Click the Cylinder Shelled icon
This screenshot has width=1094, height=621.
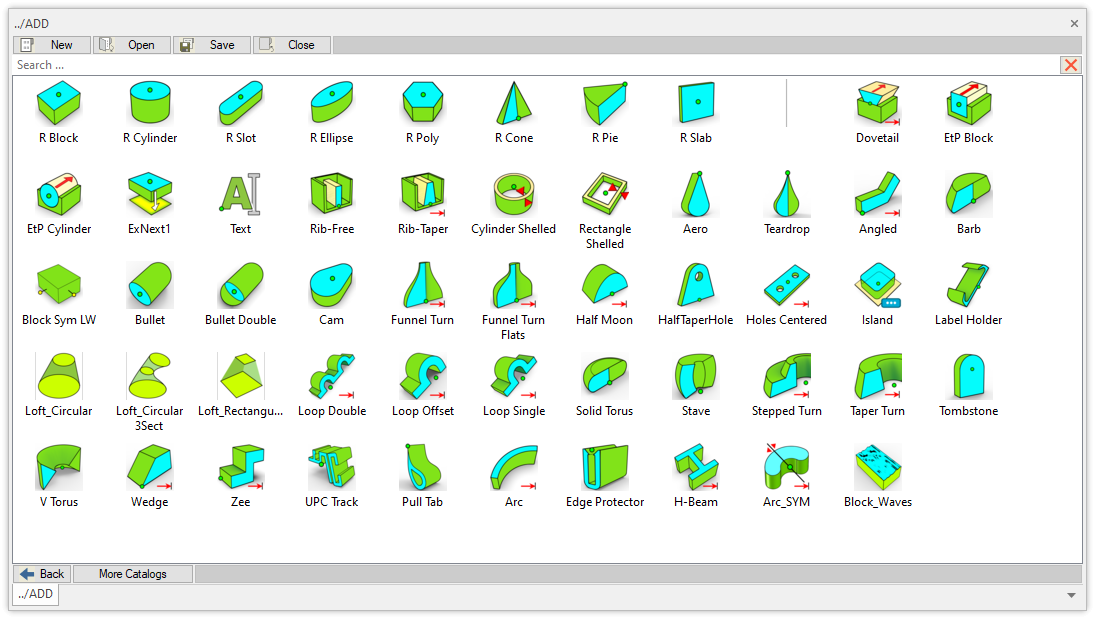coord(513,195)
